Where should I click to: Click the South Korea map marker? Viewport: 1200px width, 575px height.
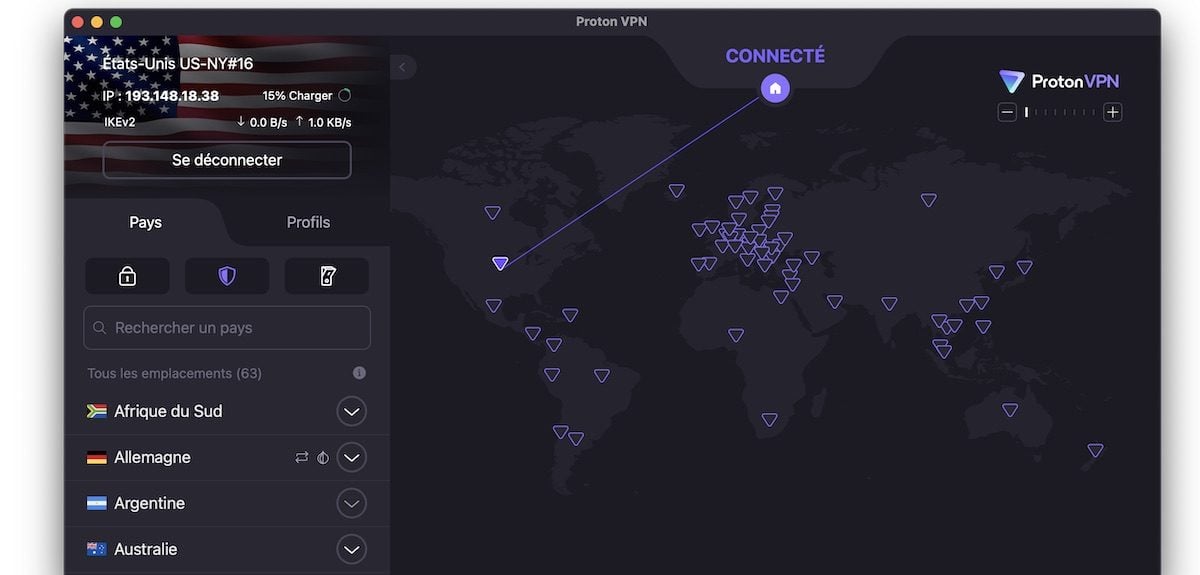coord(996,272)
